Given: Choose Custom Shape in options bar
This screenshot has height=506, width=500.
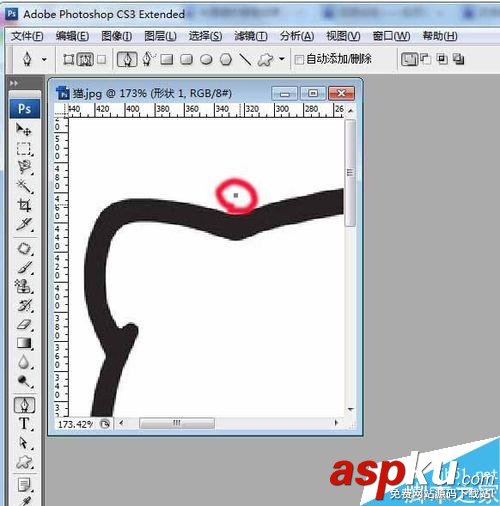Looking at the screenshot, I should pos(266,60).
